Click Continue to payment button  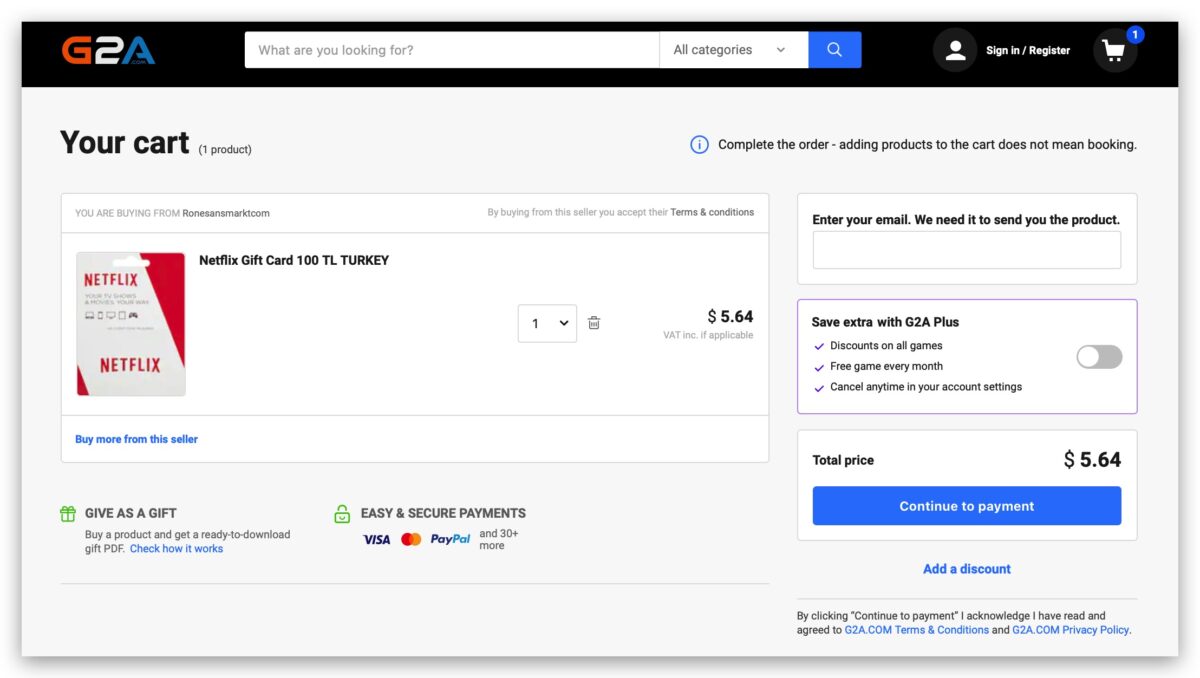967,506
